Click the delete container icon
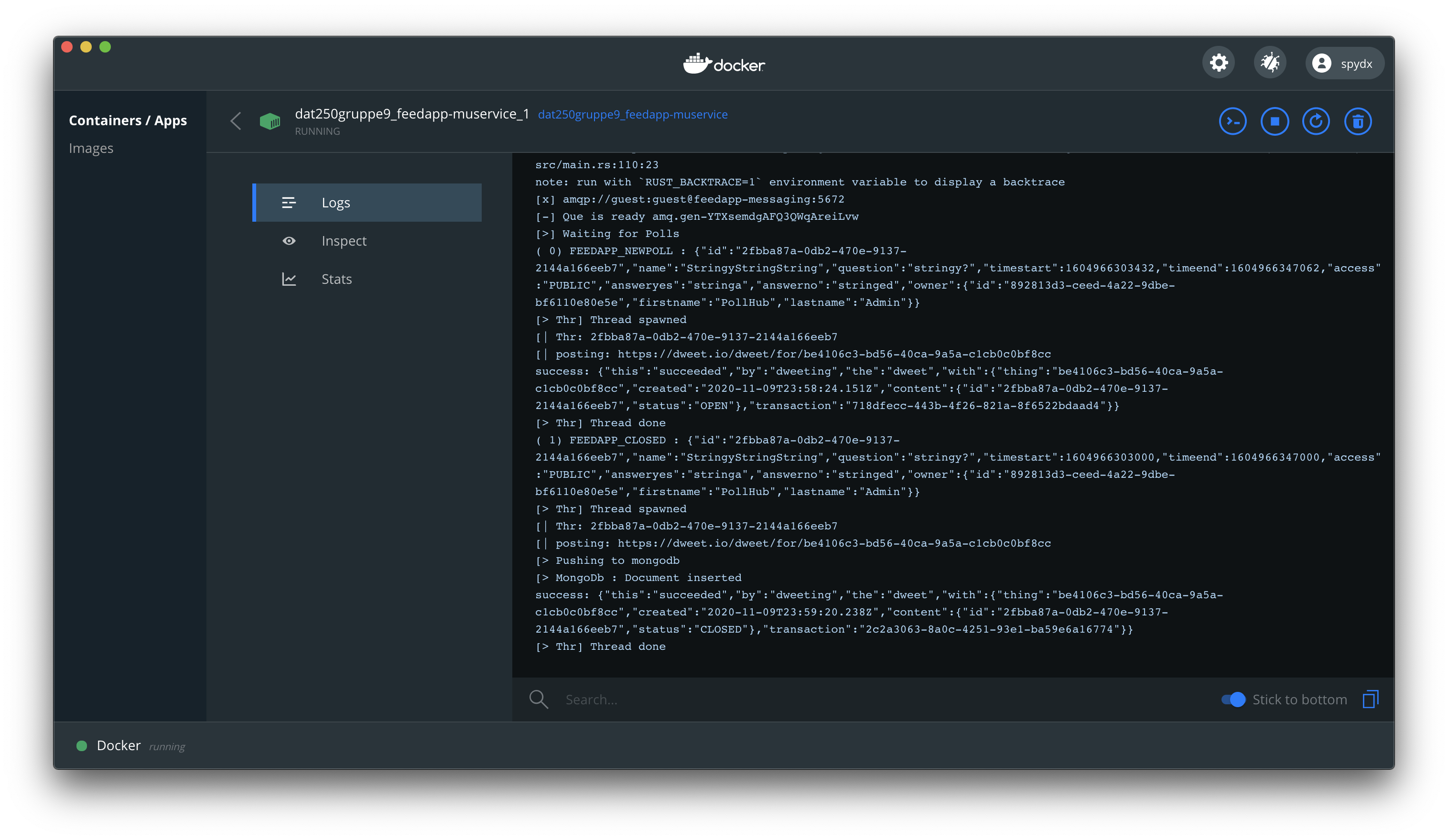This screenshot has height=840, width=1448. [1359, 121]
